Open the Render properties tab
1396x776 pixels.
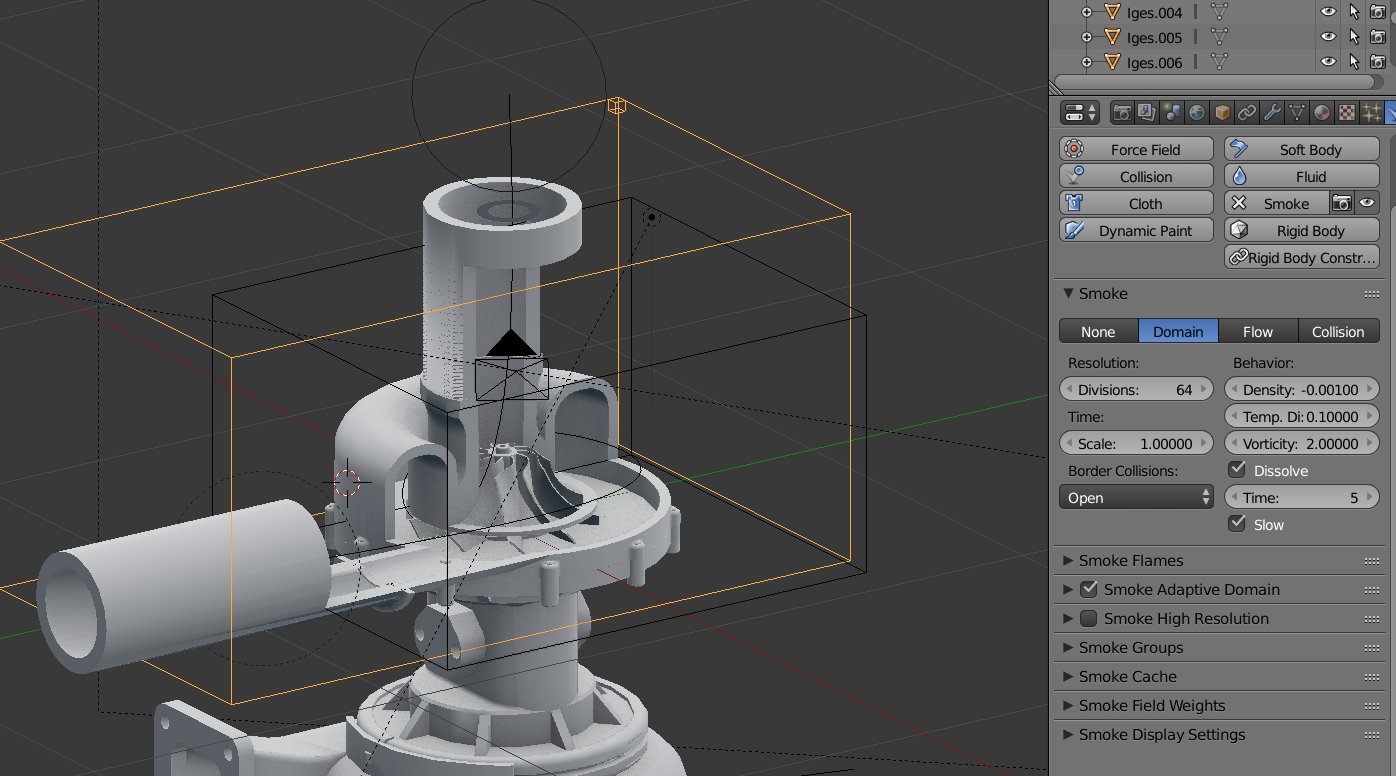pos(1122,112)
